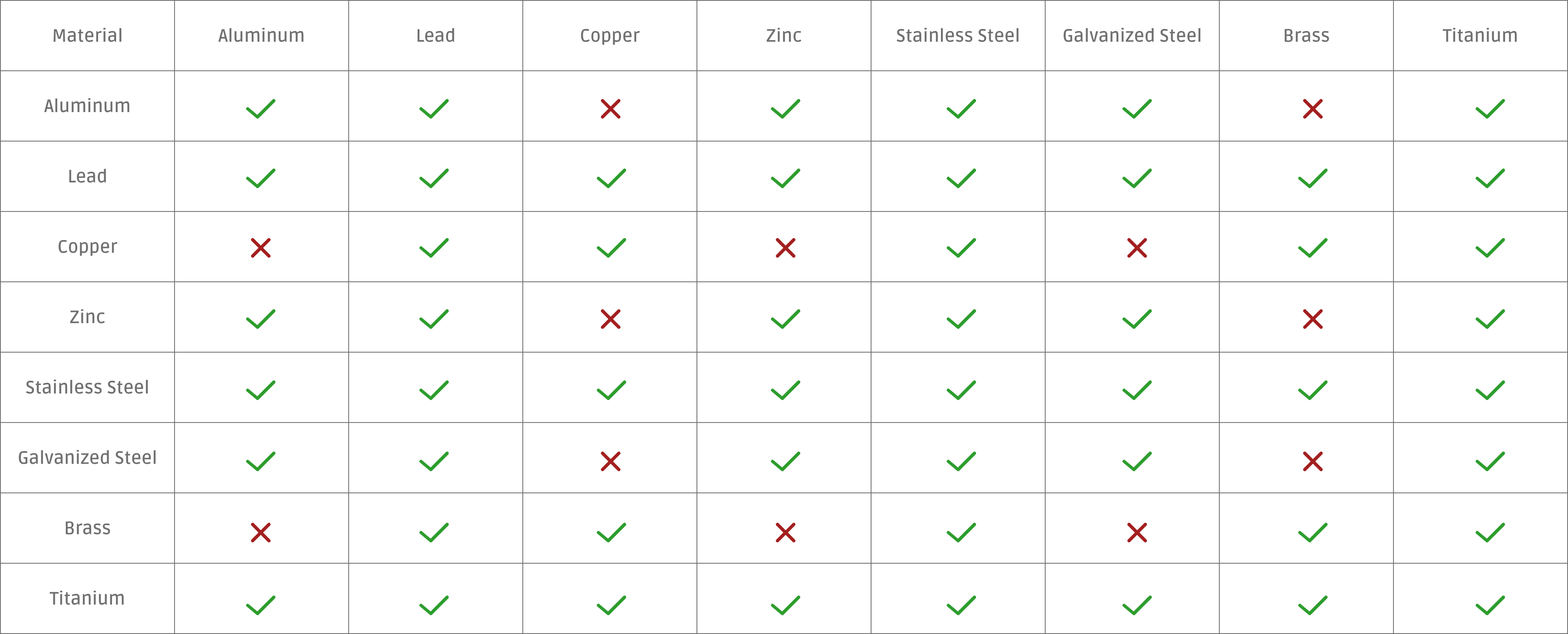Click the red X for Brass row, Aluminum column
This screenshot has width=1568, height=634.
[x=260, y=533]
